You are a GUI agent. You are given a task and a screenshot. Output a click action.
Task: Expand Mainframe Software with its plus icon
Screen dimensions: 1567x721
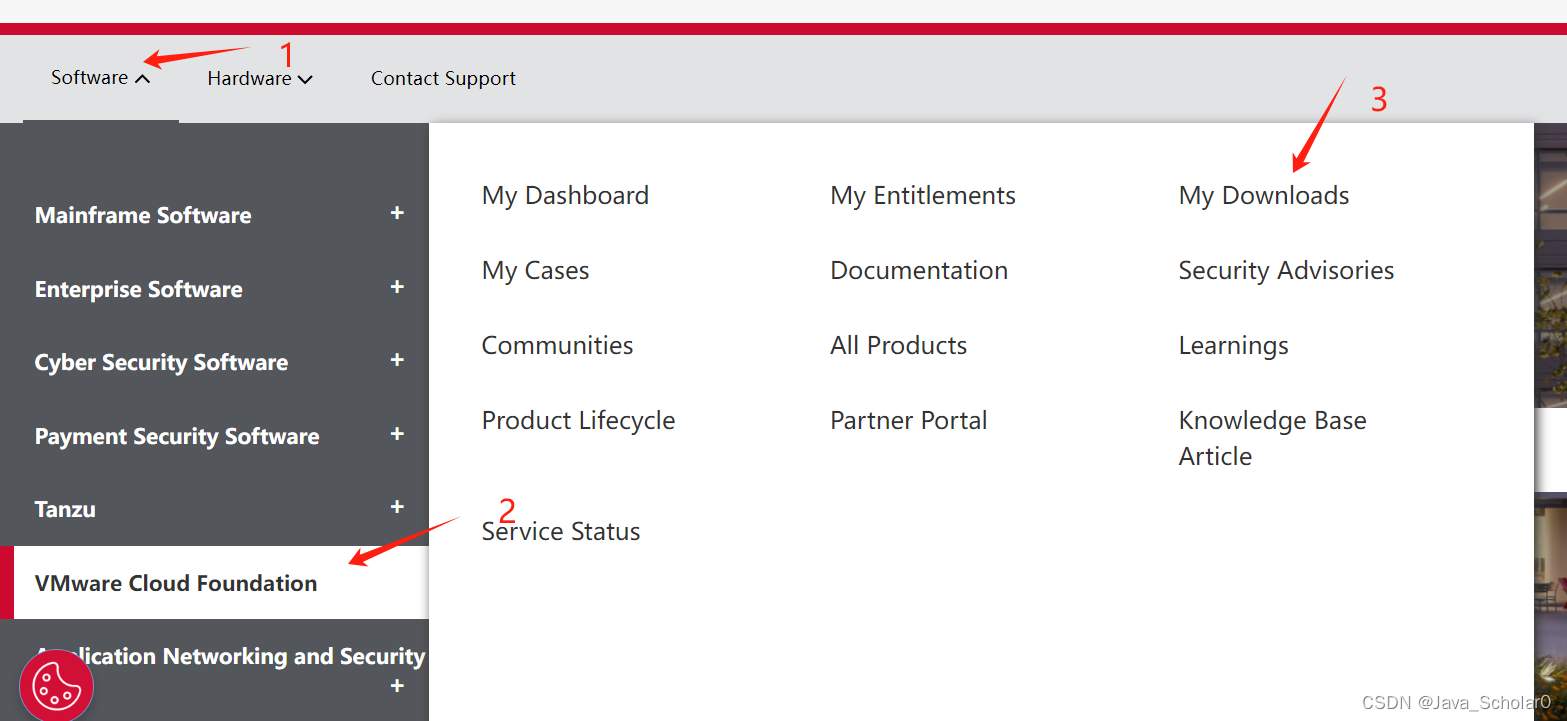pos(397,213)
